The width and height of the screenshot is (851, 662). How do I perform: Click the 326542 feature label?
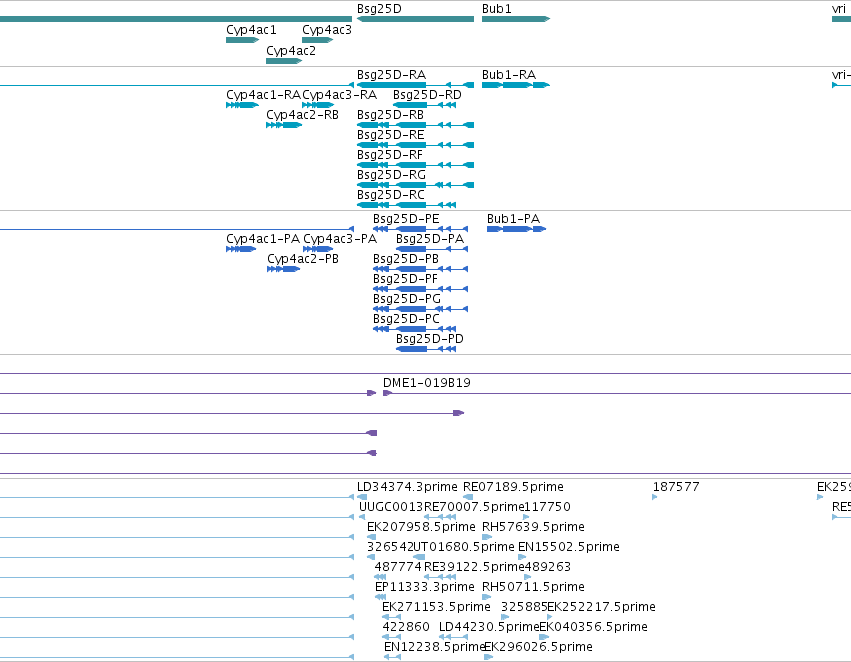click(x=390, y=547)
